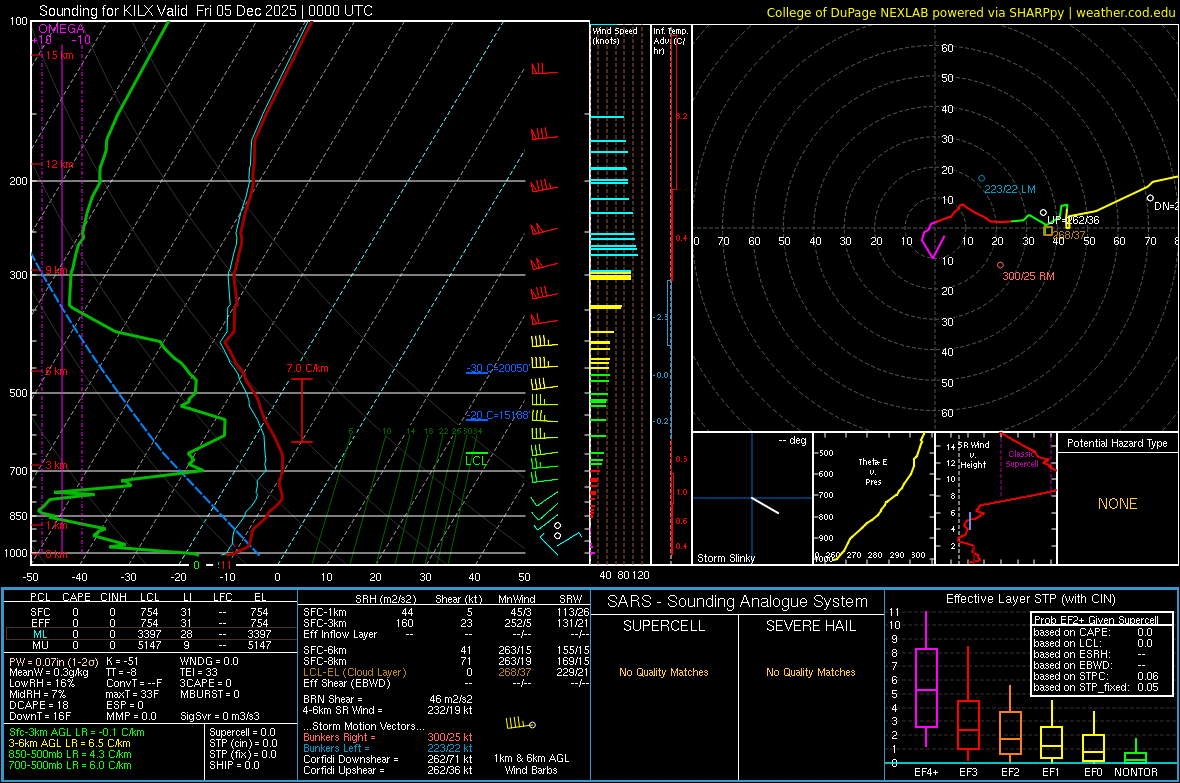Click the '850-500mb LR = 4.3 C/km' line
Viewport: 1180px width, 783px height.
(x=70, y=754)
